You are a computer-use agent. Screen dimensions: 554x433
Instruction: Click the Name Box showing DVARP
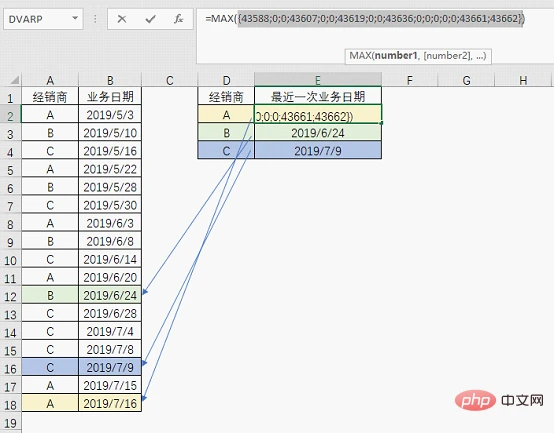pyautogui.click(x=43, y=19)
